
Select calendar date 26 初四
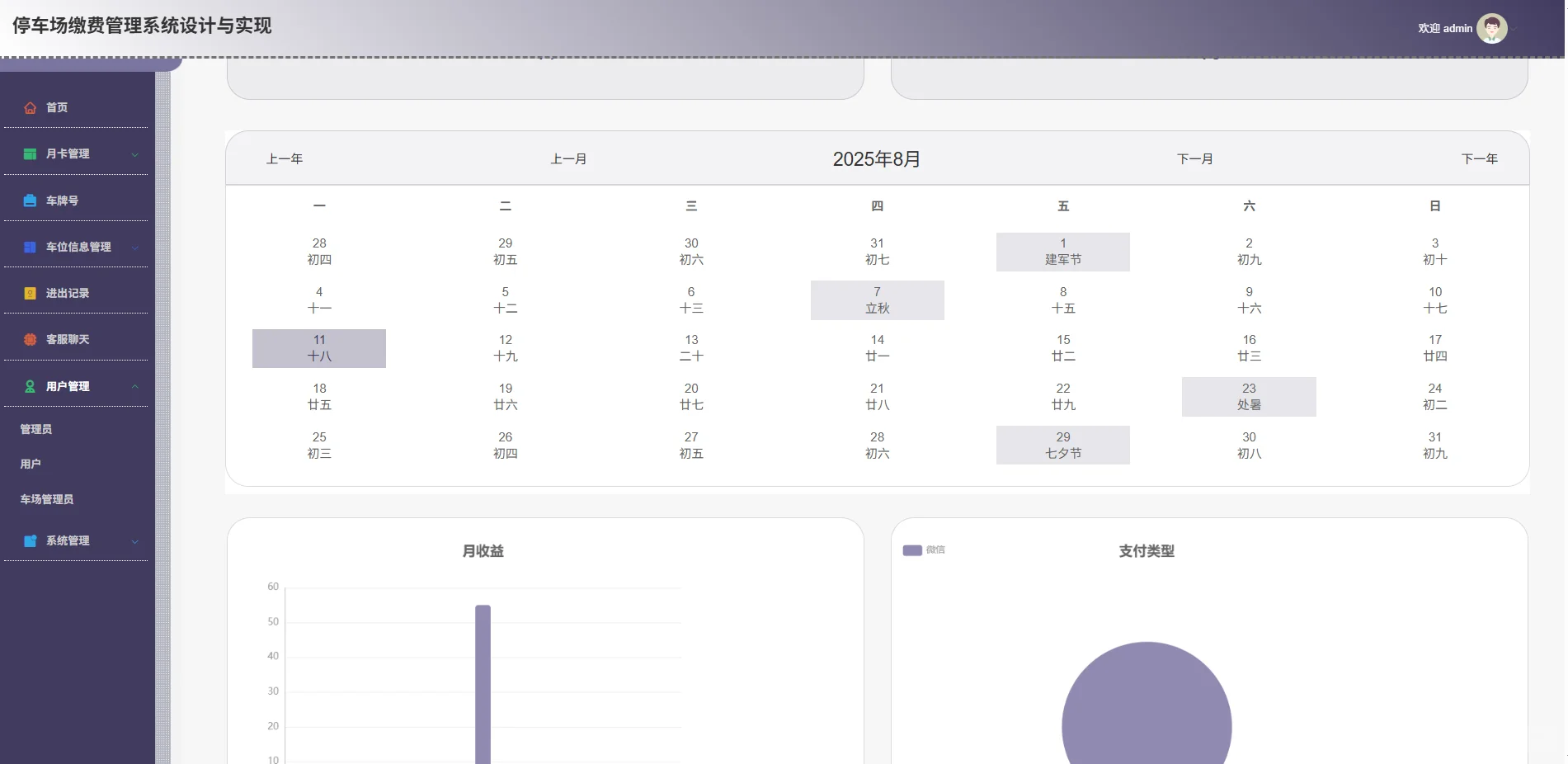tap(506, 446)
